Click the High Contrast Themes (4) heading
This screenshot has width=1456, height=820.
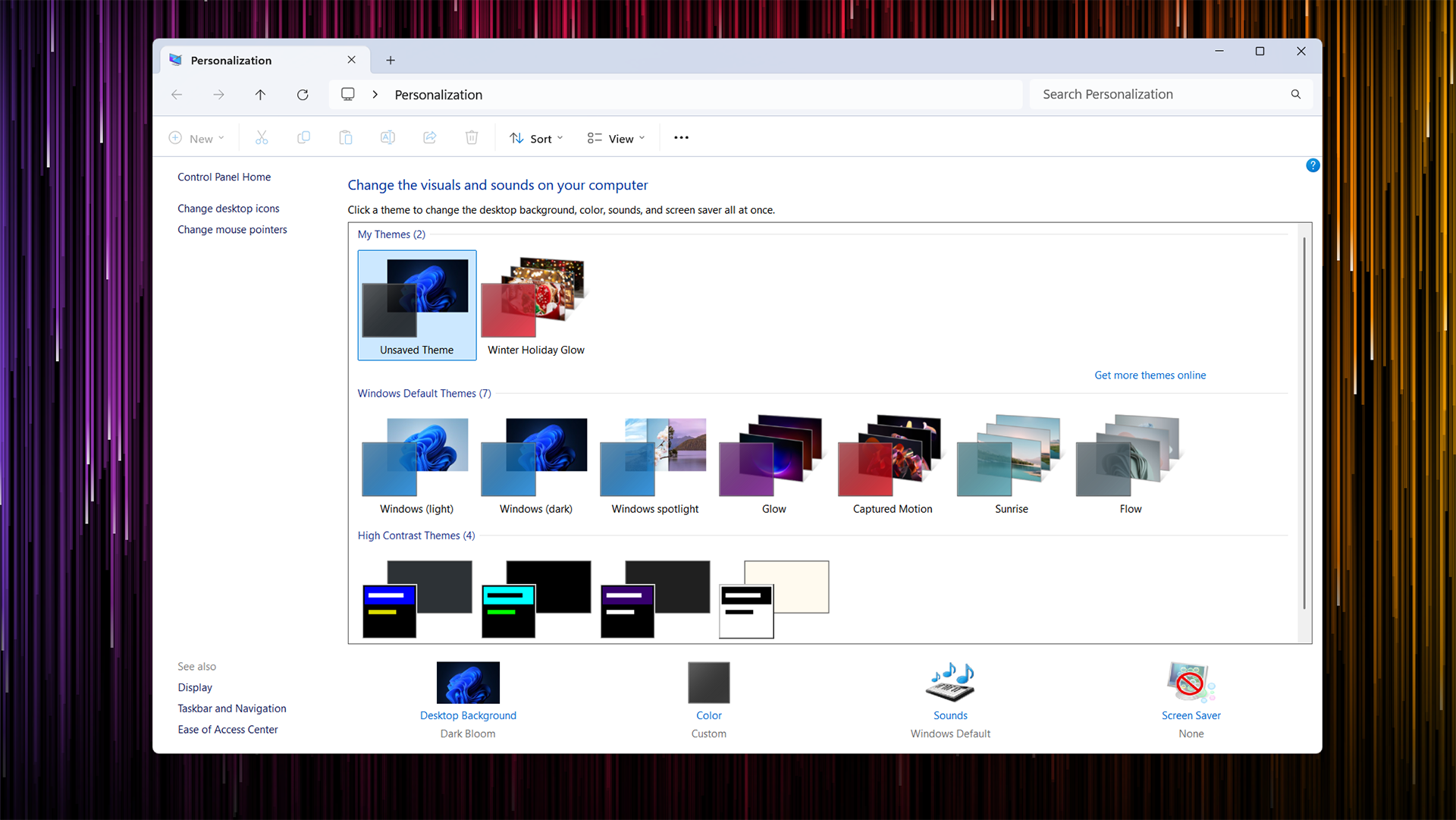tap(416, 536)
